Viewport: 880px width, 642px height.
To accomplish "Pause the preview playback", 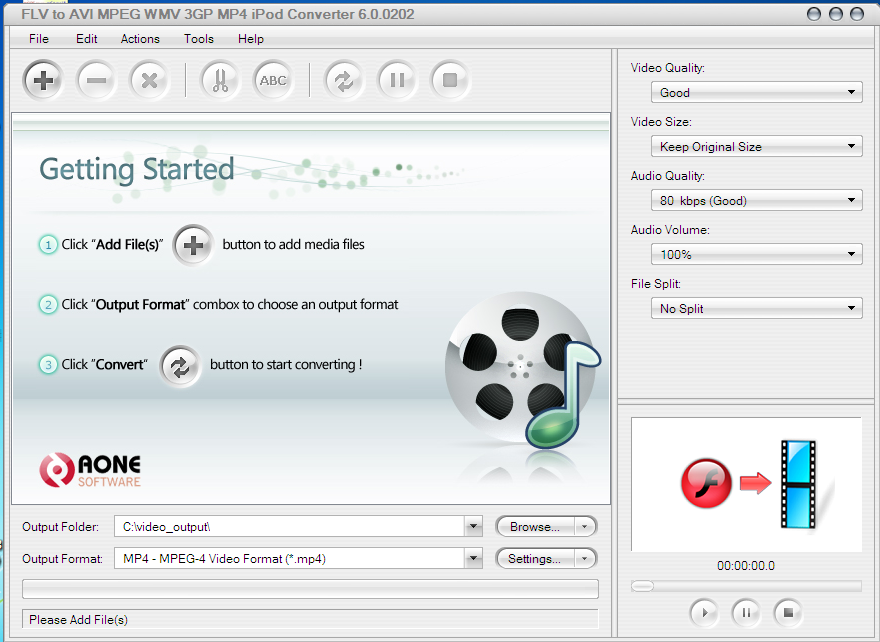I will pos(746,613).
